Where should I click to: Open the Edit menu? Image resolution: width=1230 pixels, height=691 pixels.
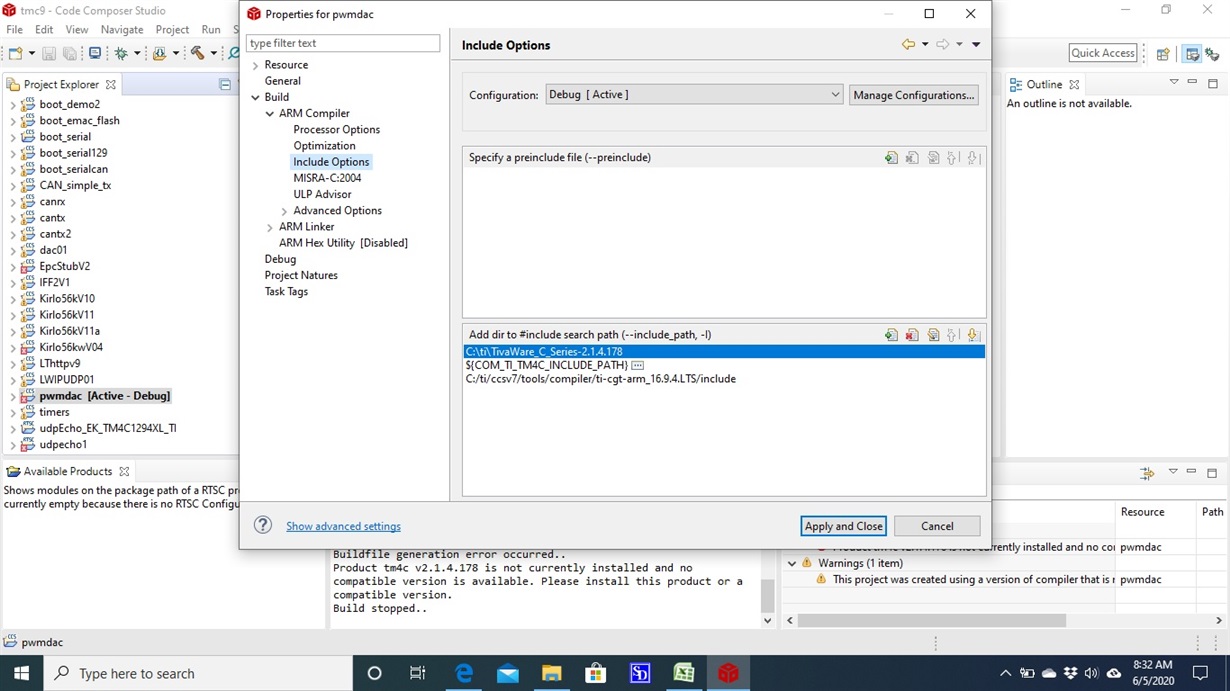point(44,30)
